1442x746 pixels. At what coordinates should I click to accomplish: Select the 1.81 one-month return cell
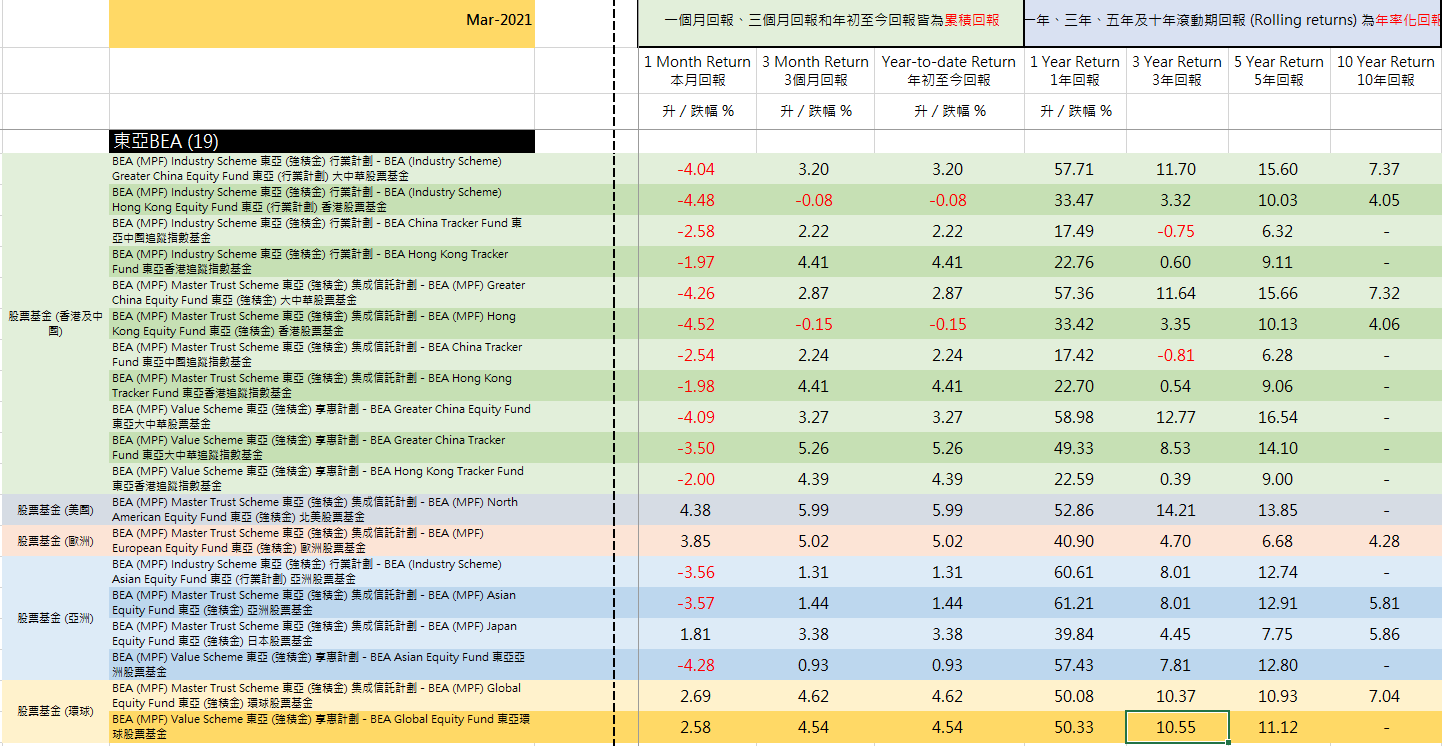[x=697, y=634]
